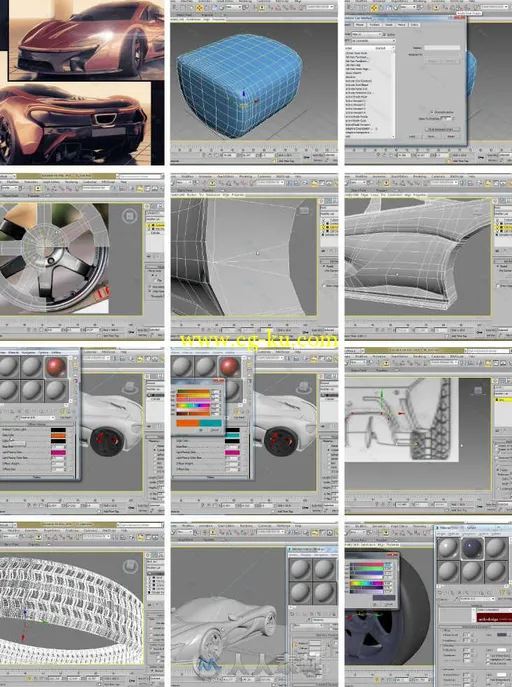Click orange Base Color swatch in car paint editor

(x=58, y=436)
